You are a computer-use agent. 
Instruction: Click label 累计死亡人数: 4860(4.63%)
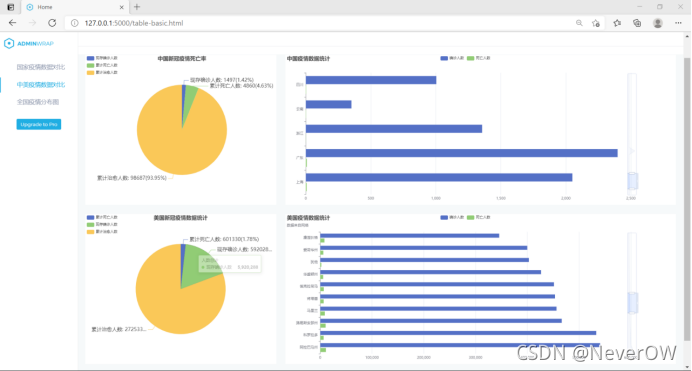241,86
